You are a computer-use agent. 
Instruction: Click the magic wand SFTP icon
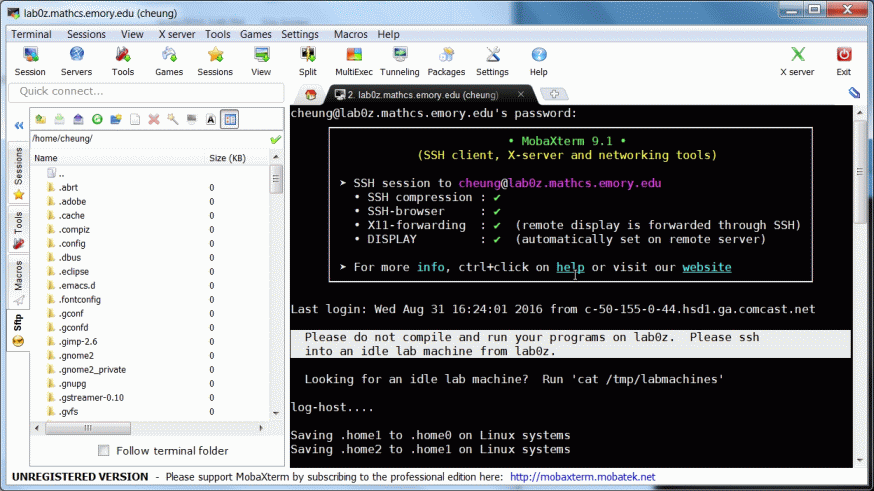tap(173, 119)
